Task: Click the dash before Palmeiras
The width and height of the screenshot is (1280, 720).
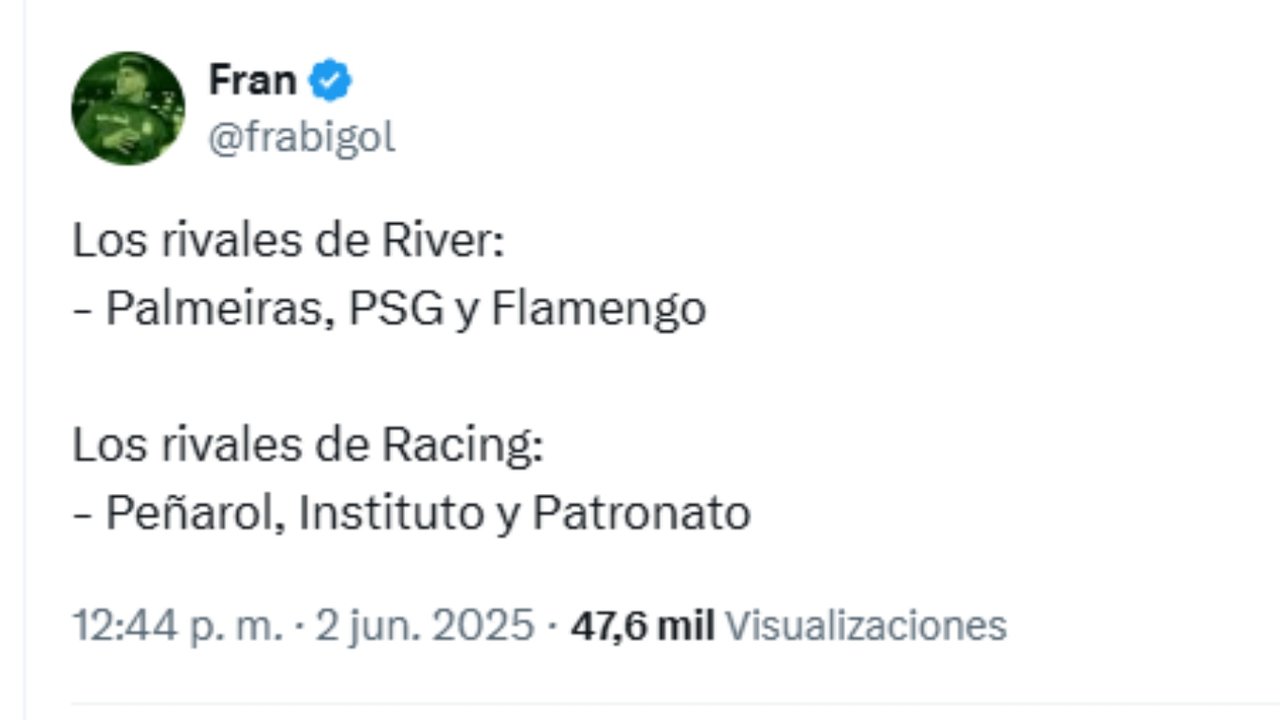Action: (x=82, y=310)
